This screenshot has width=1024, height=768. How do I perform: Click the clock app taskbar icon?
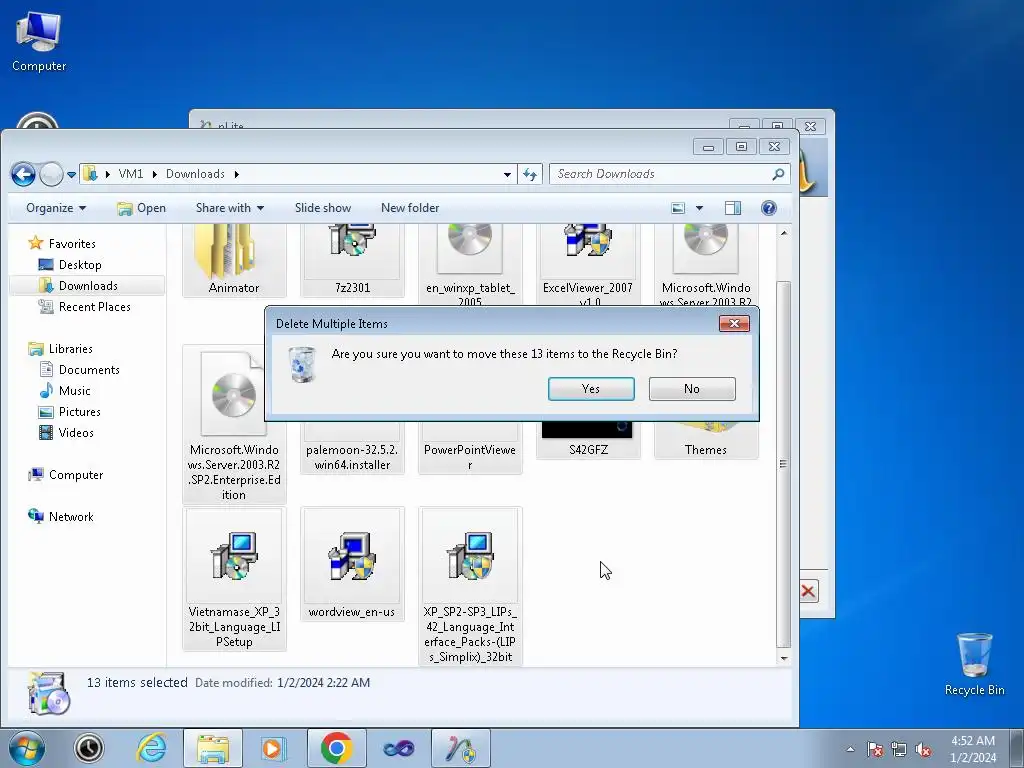tap(89, 748)
